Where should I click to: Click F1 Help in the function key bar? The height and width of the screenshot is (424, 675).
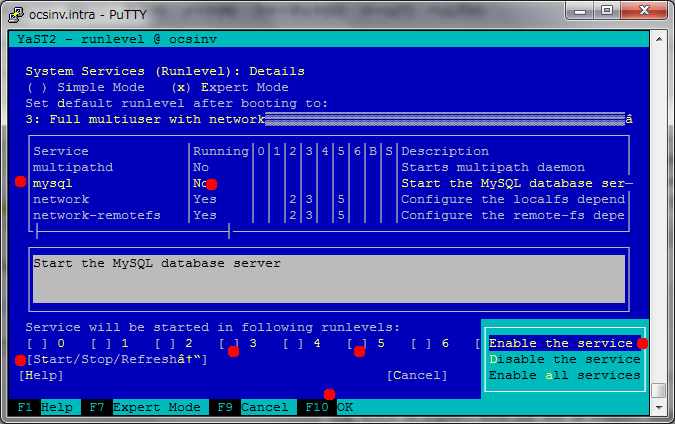pos(44,407)
